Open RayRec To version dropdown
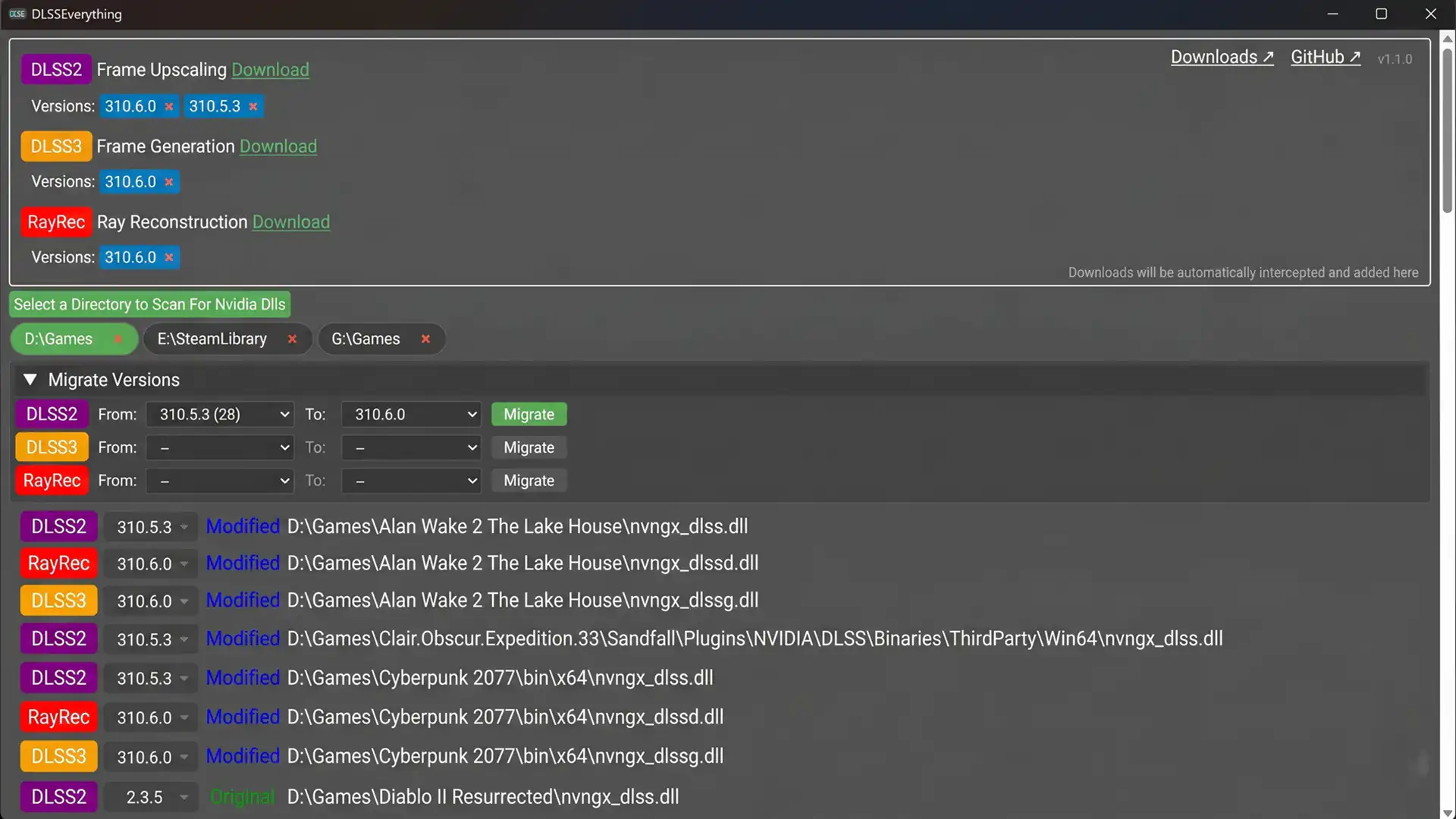The height and width of the screenshot is (819, 1456). [411, 481]
